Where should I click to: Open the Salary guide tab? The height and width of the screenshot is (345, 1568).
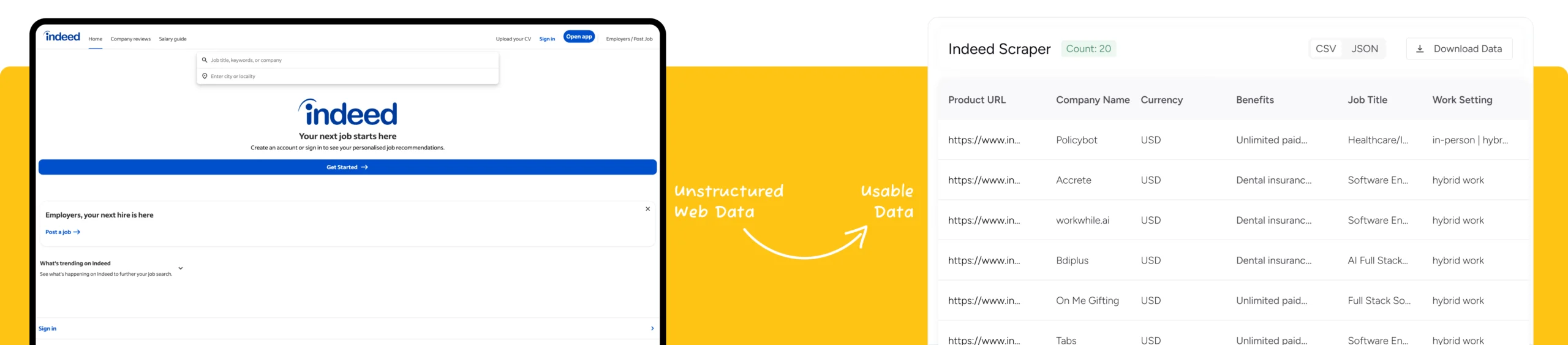coord(173,39)
